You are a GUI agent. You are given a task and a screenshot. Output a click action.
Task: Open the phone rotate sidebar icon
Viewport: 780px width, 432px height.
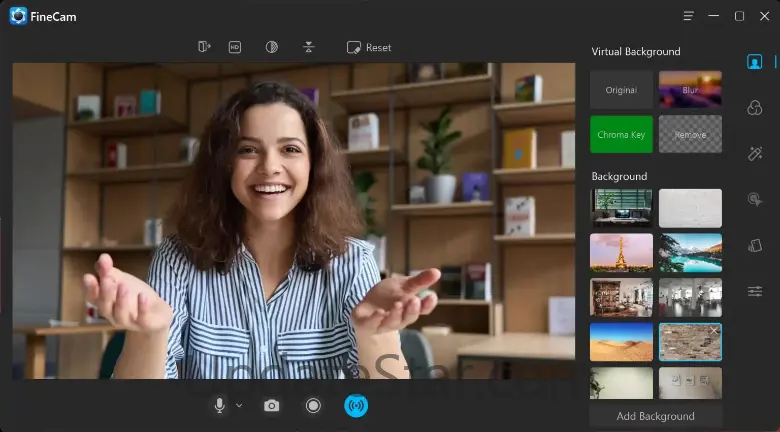pyautogui.click(x=755, y=245)
